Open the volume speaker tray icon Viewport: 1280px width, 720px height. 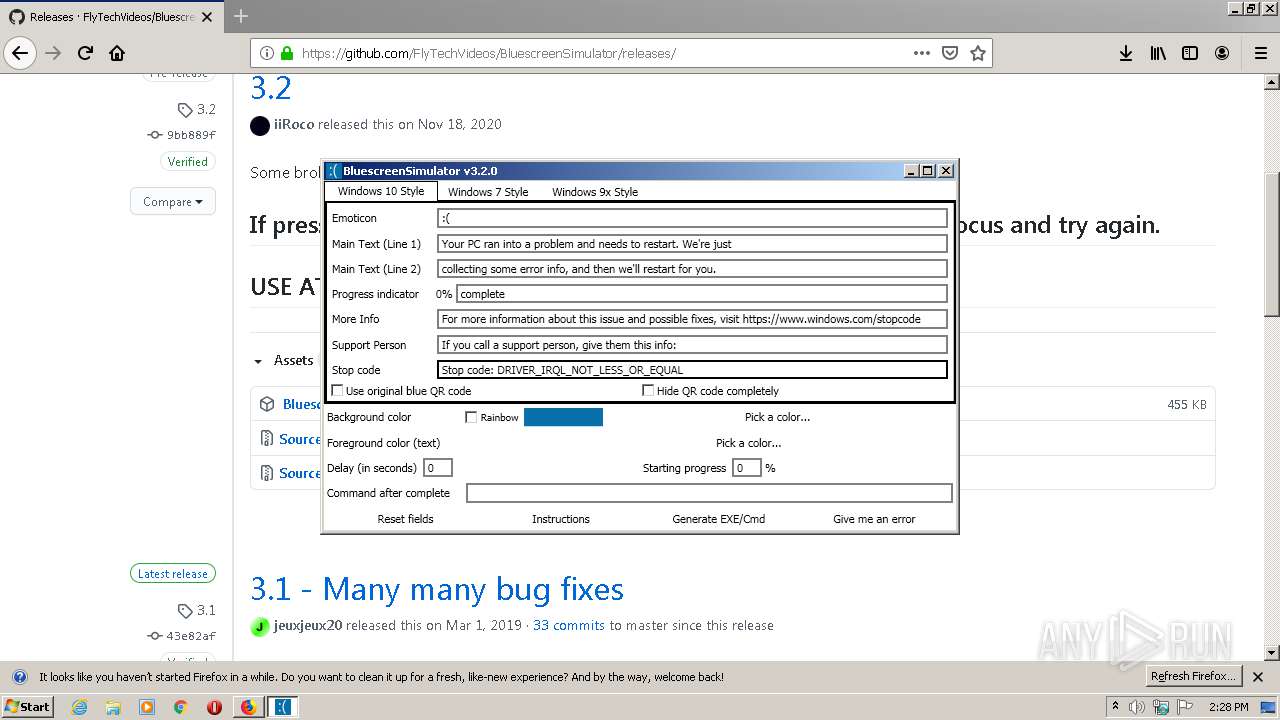tap(1137, 707)
